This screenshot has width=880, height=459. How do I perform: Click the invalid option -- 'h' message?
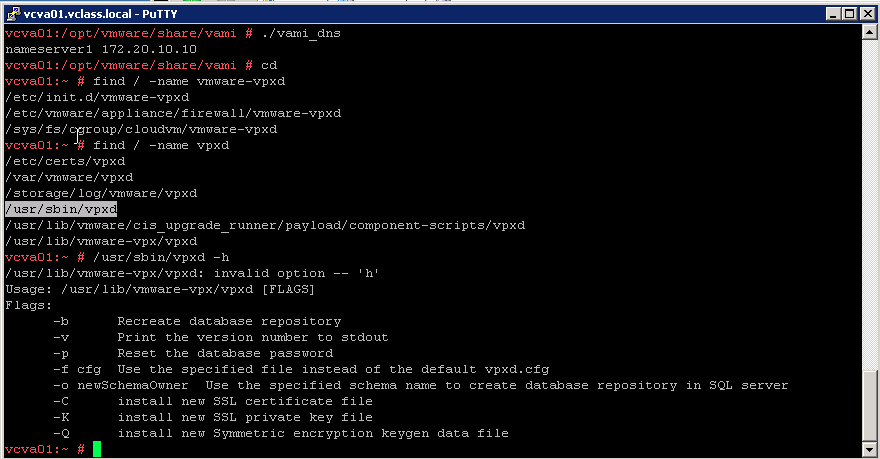(x=296, y=273)
